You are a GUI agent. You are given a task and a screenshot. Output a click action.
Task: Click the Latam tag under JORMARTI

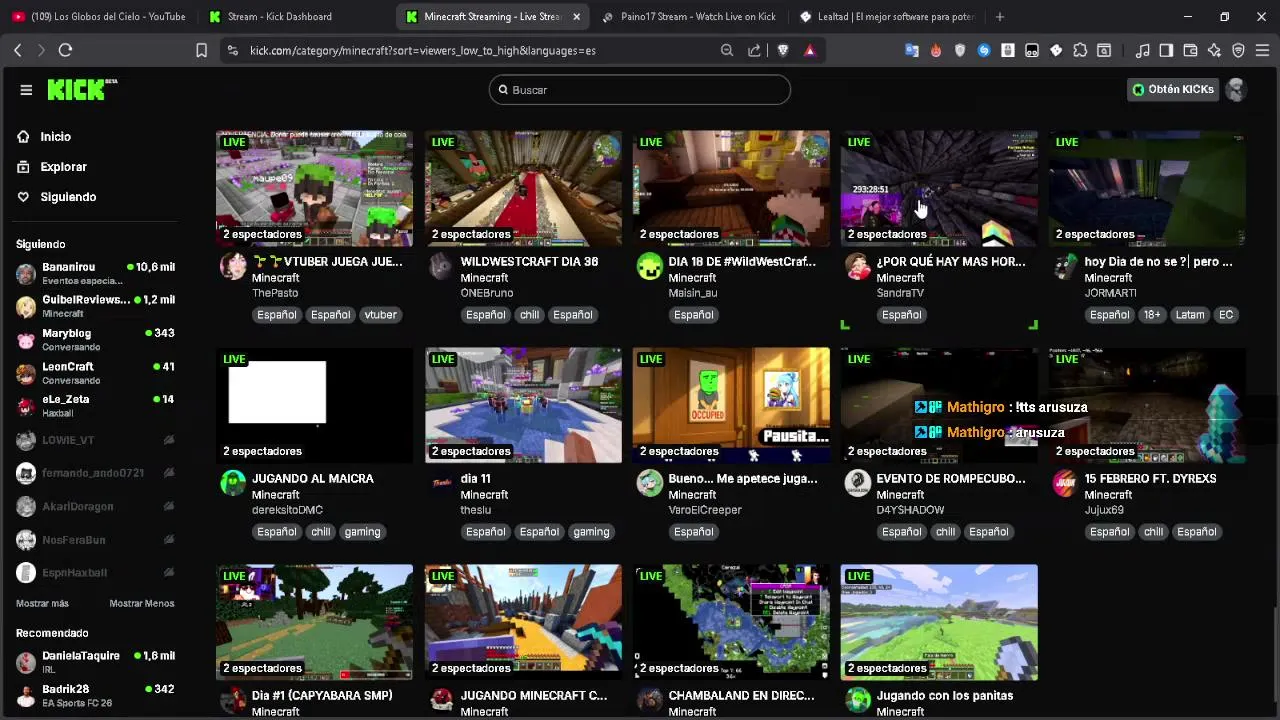coord(1190,315)
